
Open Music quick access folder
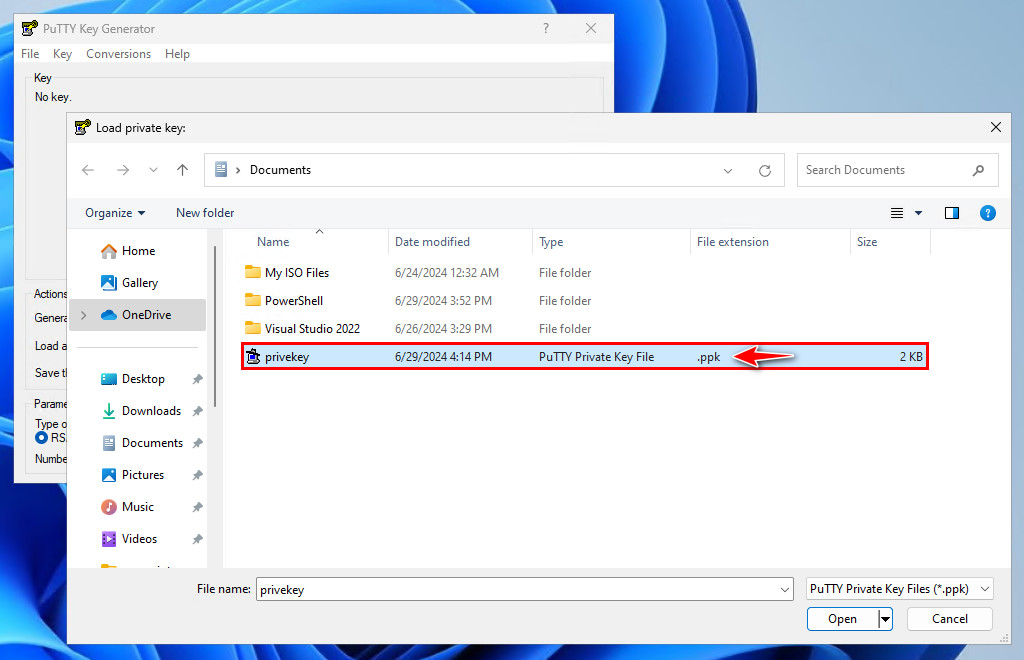(x=137, y=507)
